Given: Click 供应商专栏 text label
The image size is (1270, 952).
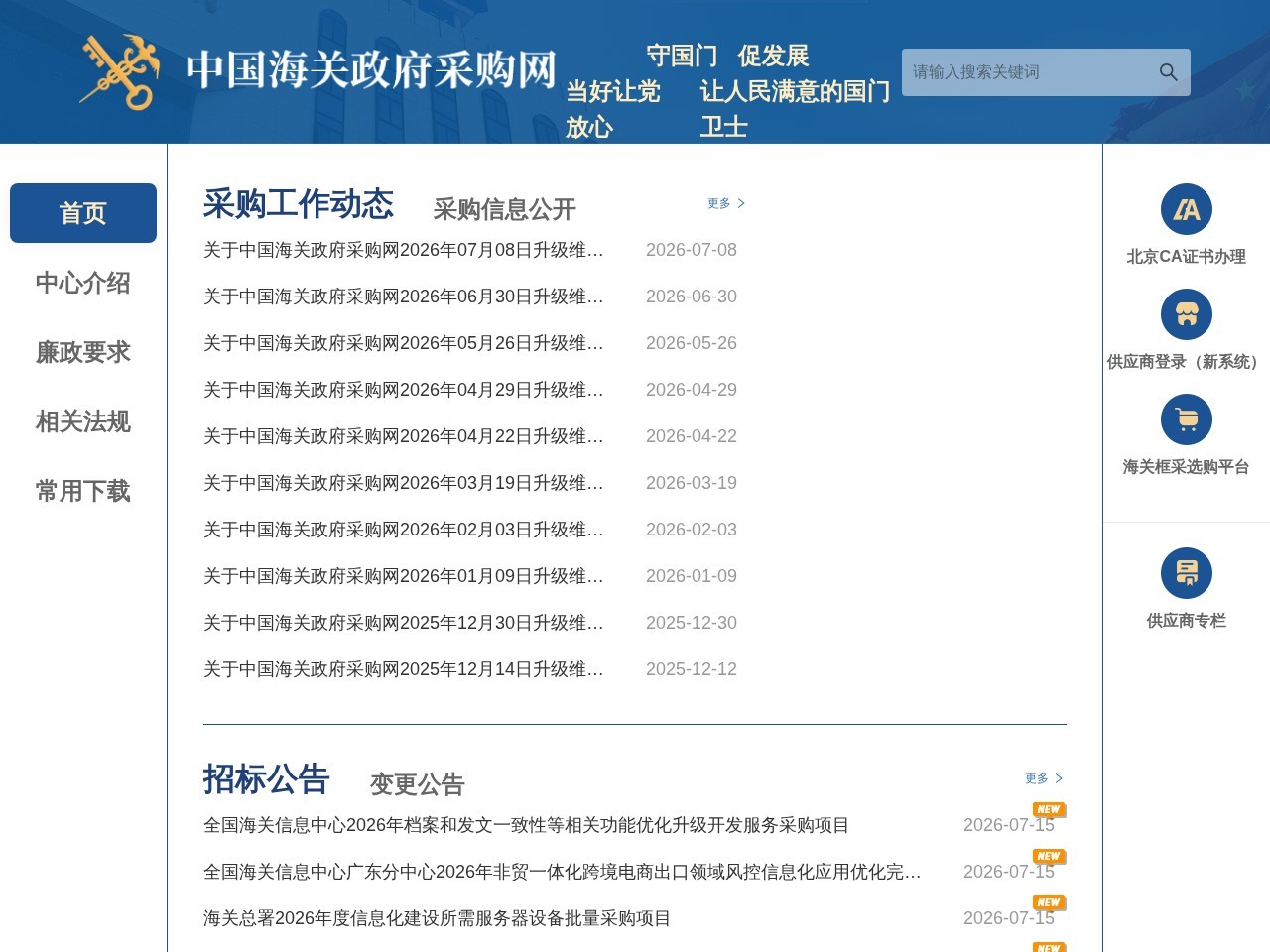Looking at the screenshot, I should [1187, 620].
